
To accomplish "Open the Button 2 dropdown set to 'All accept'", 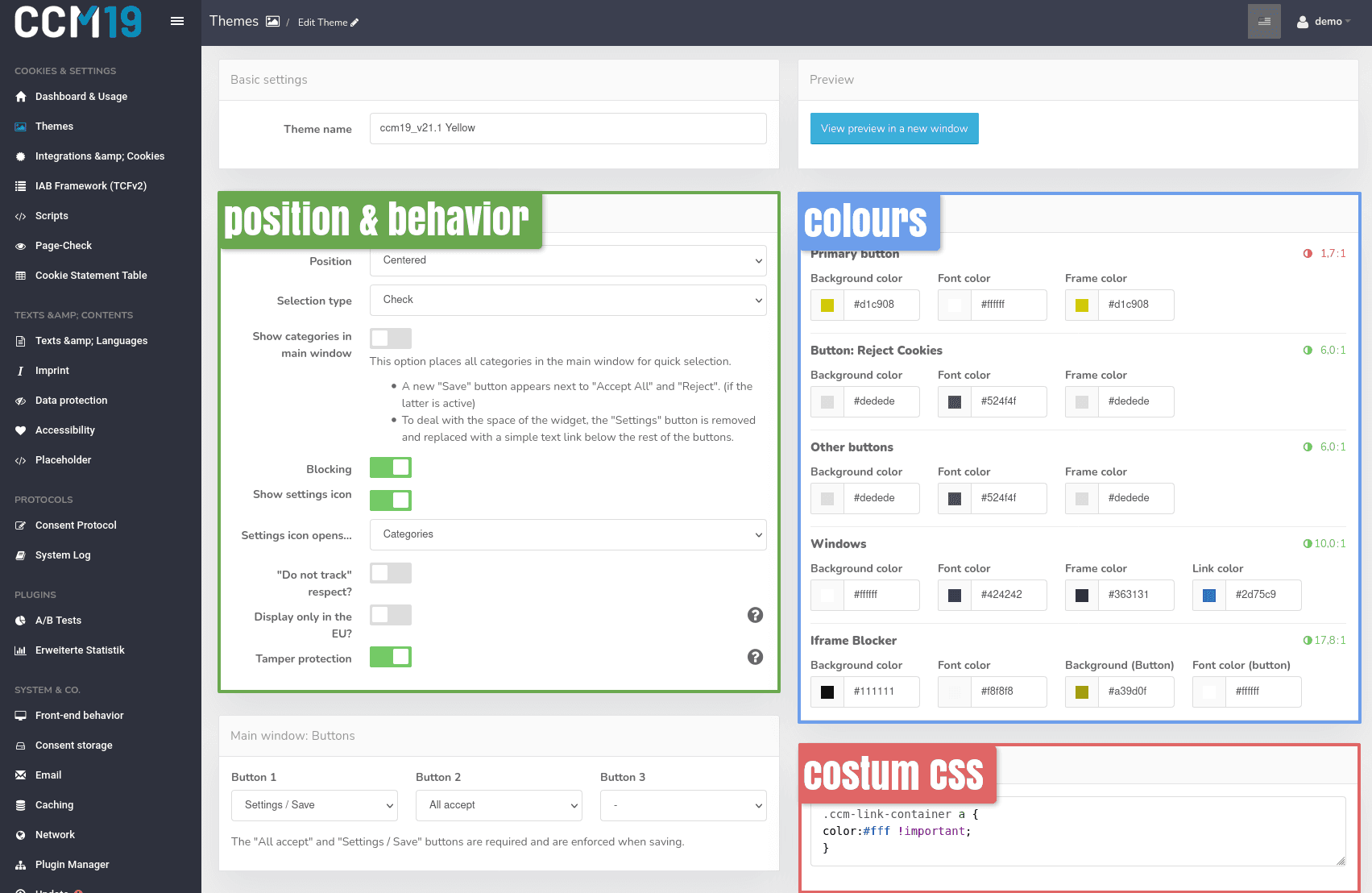I will (x=498, y=805).
